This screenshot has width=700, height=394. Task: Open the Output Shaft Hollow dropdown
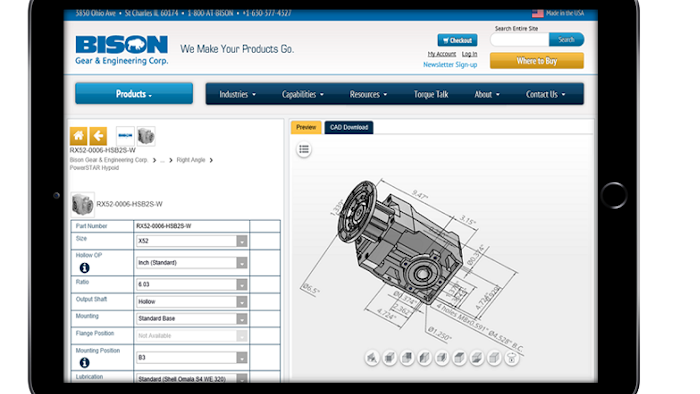click(x=192, y=302)
